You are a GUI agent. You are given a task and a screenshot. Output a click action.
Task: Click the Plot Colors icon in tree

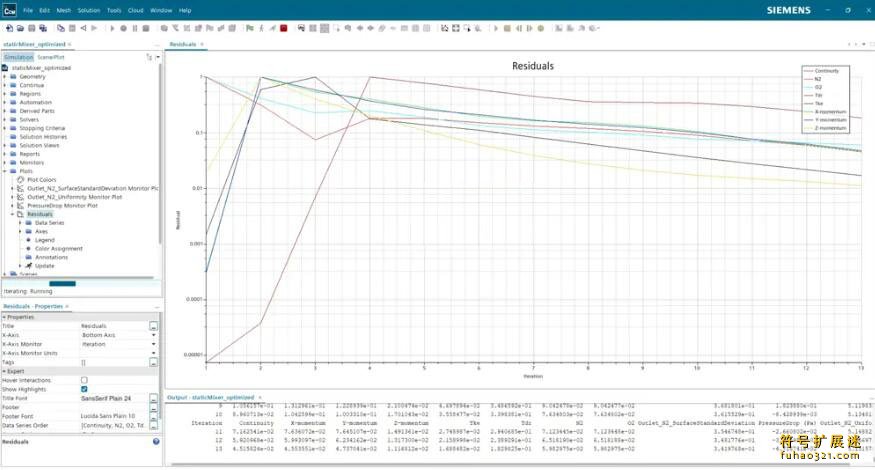click(x=20, y=179)
